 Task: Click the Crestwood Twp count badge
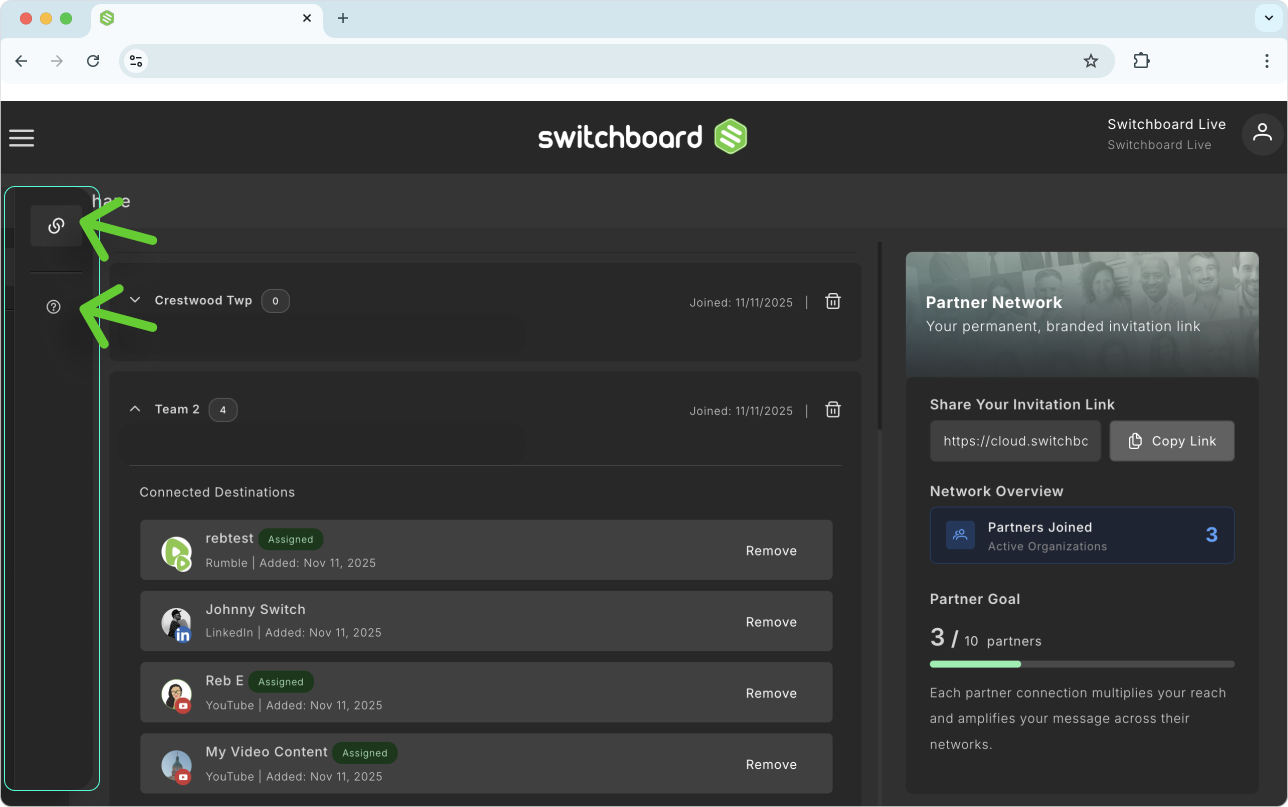(x=275, y=300)
